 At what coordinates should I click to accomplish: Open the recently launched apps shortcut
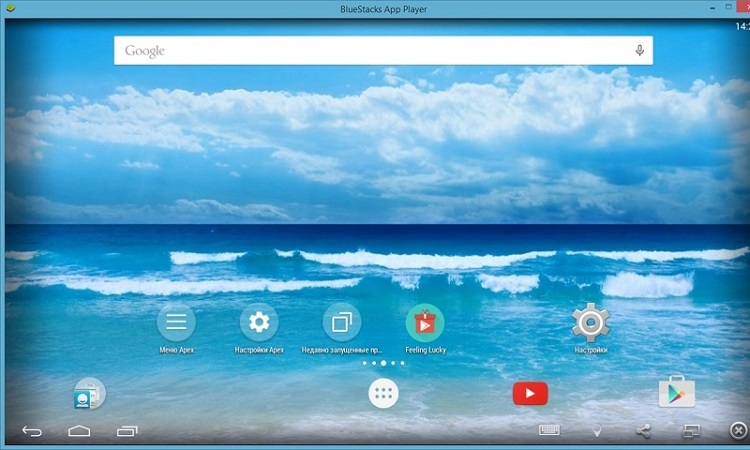(342, 322)
